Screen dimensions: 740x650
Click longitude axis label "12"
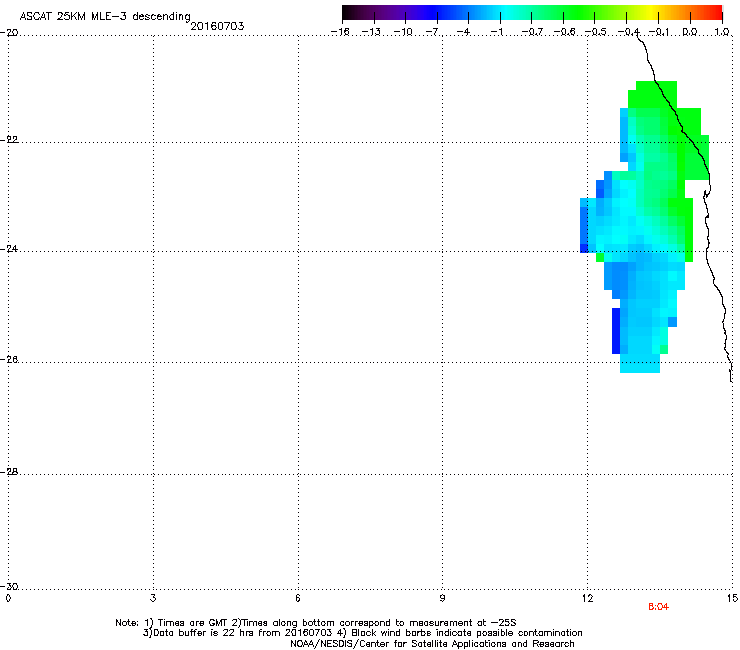(587, 598)
